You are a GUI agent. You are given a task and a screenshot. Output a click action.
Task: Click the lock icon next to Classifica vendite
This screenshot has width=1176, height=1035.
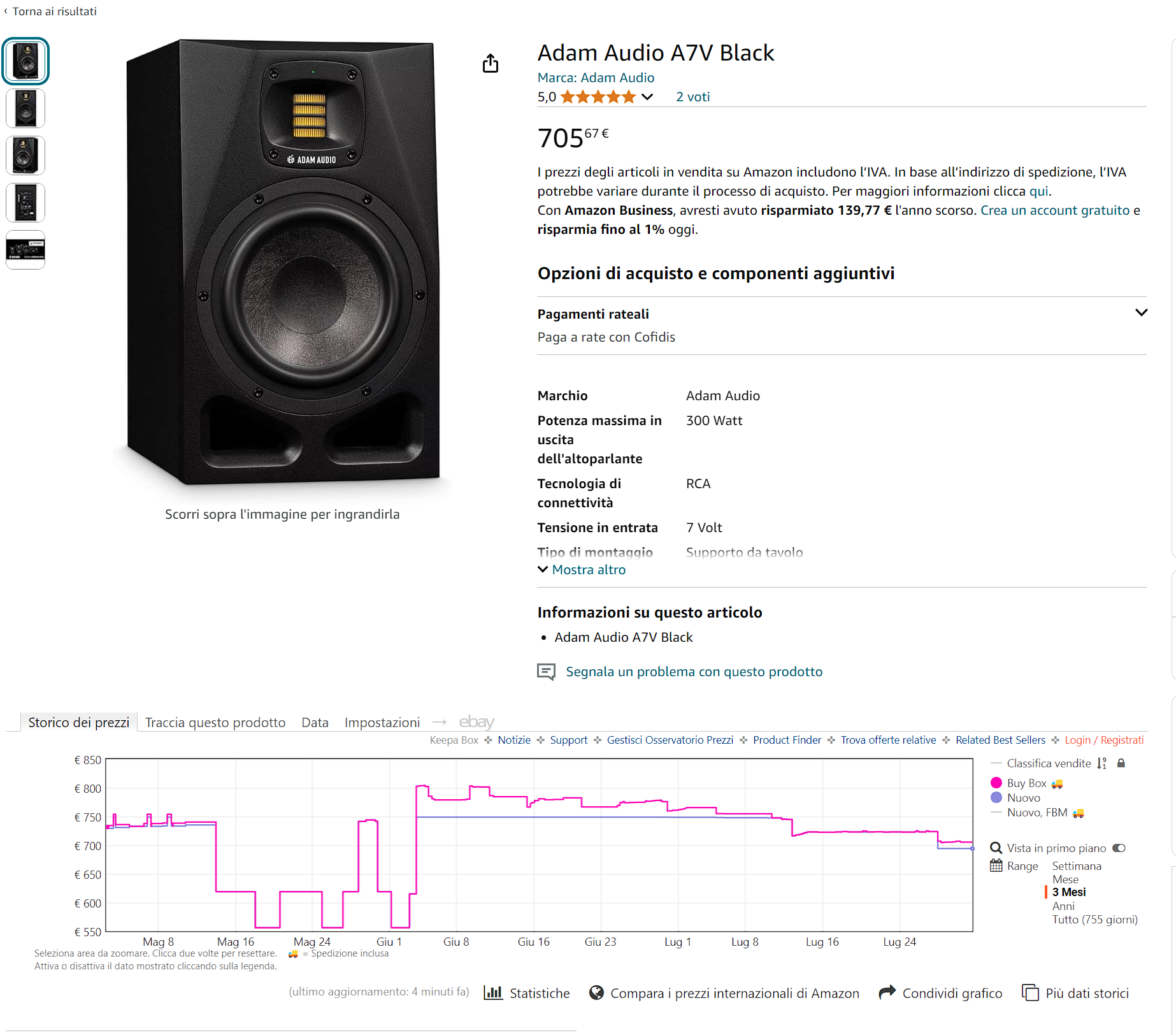pos(1121,763)
